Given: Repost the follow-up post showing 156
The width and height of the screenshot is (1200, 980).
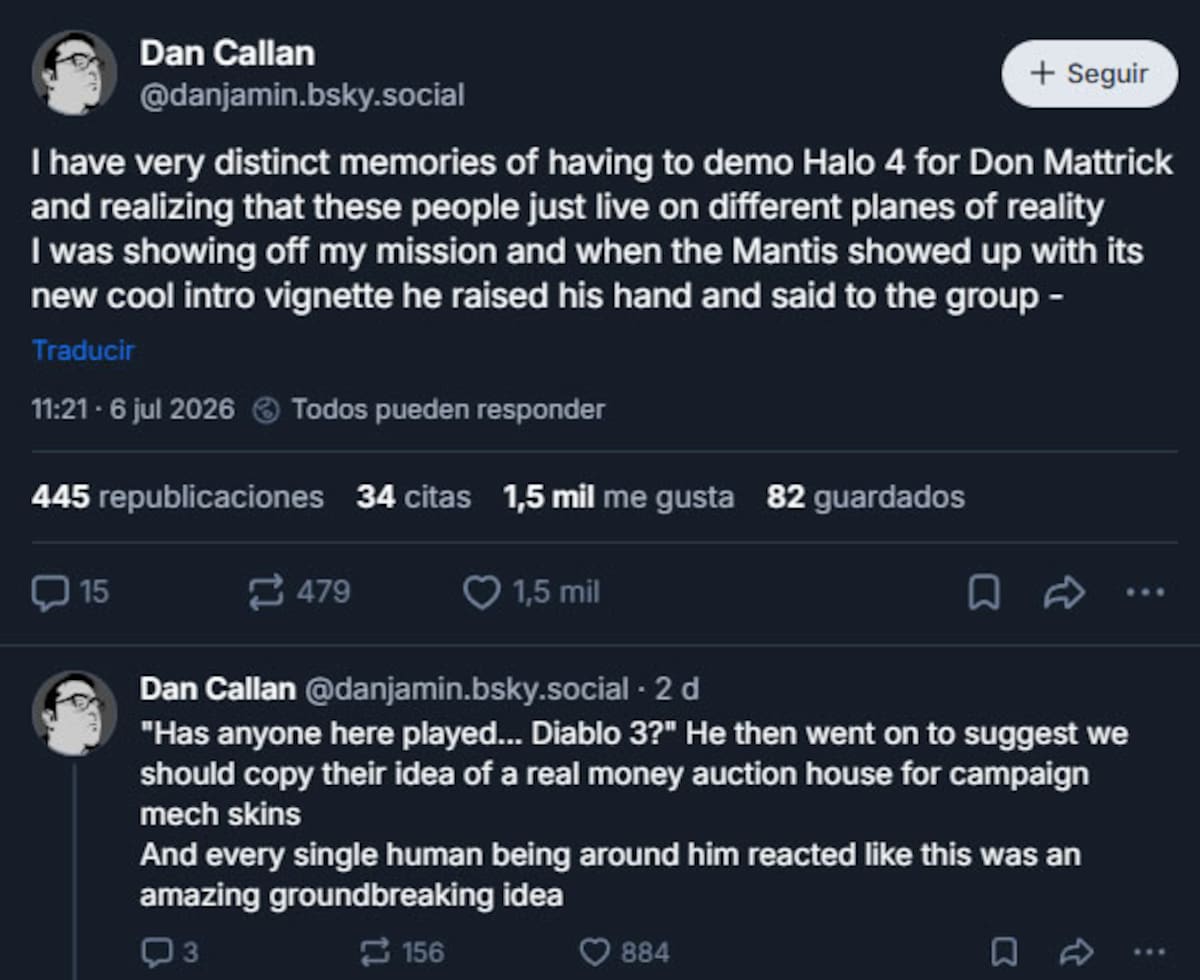Looking at the screenshot, I should tap(402, 951).
